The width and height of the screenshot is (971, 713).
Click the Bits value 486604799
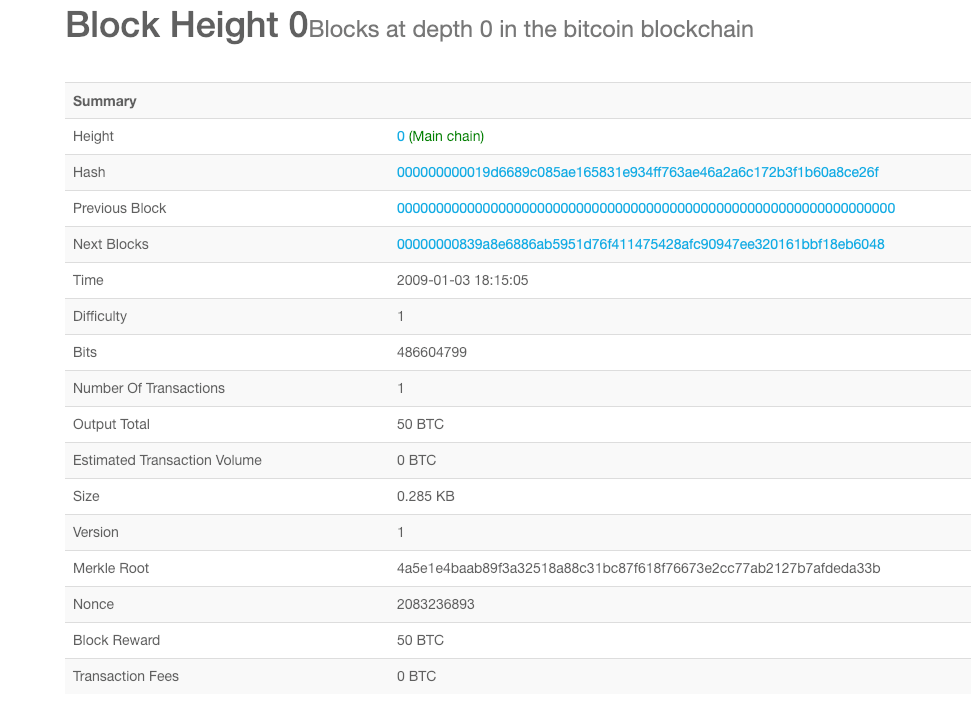coord(432,353)
